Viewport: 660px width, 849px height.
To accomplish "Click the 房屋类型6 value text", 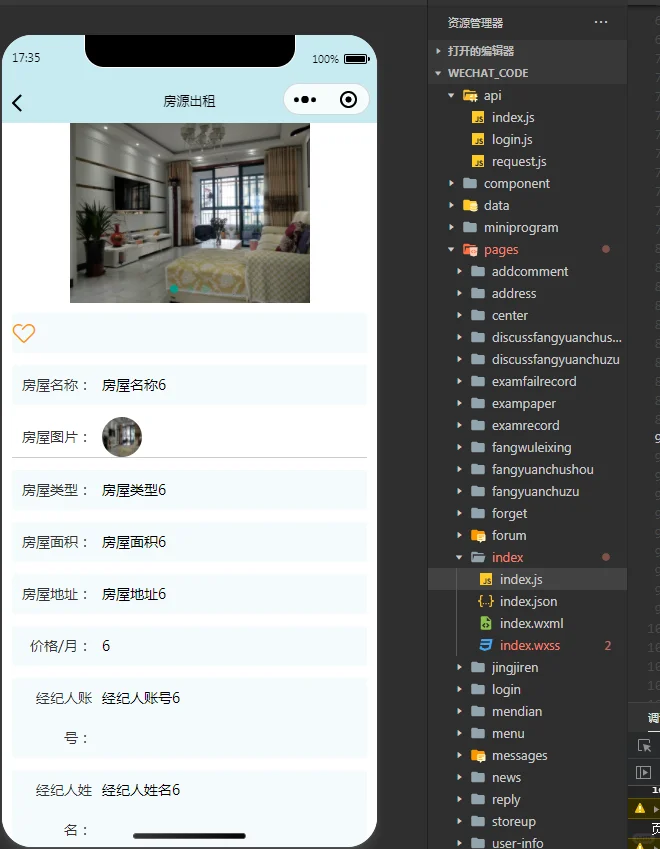I will pos(134,491).
